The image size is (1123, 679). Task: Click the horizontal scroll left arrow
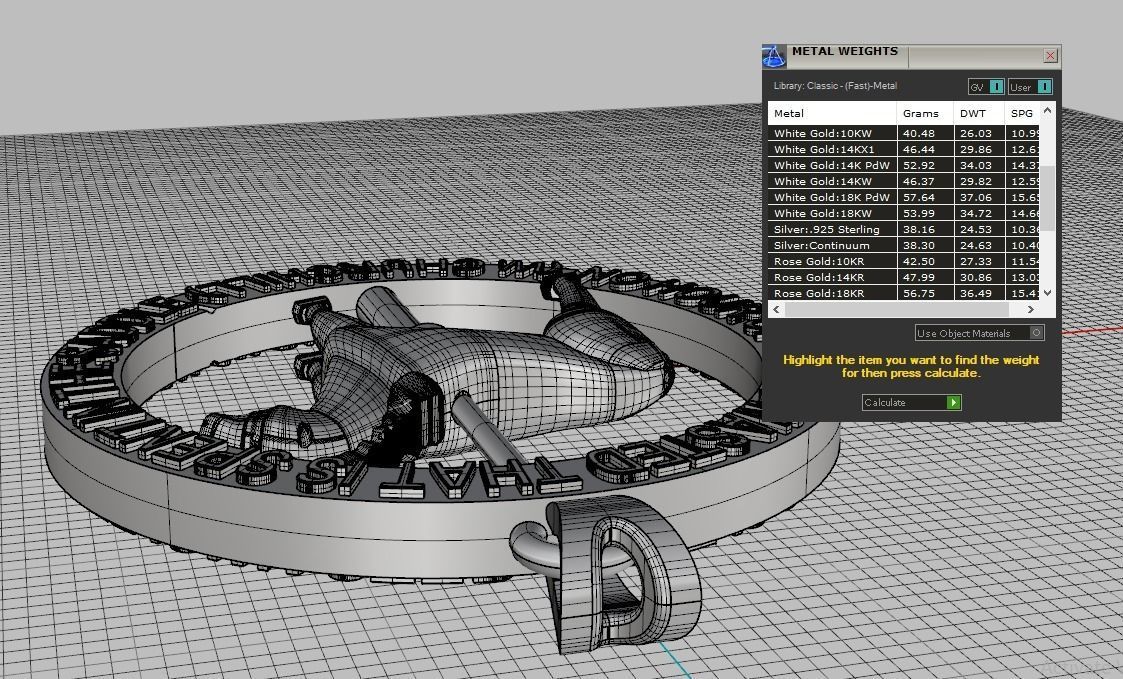coord(776,309)
